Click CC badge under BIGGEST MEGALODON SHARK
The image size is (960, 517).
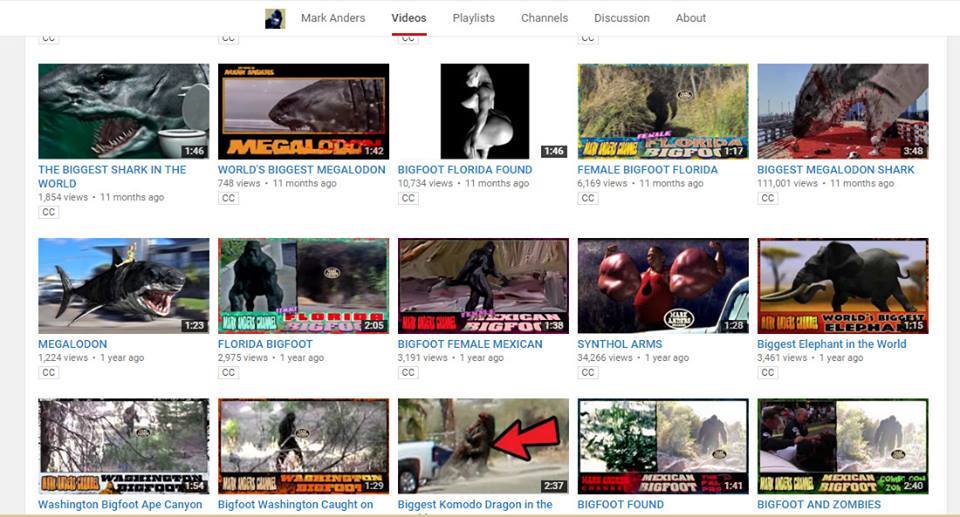tap(768, 198)
